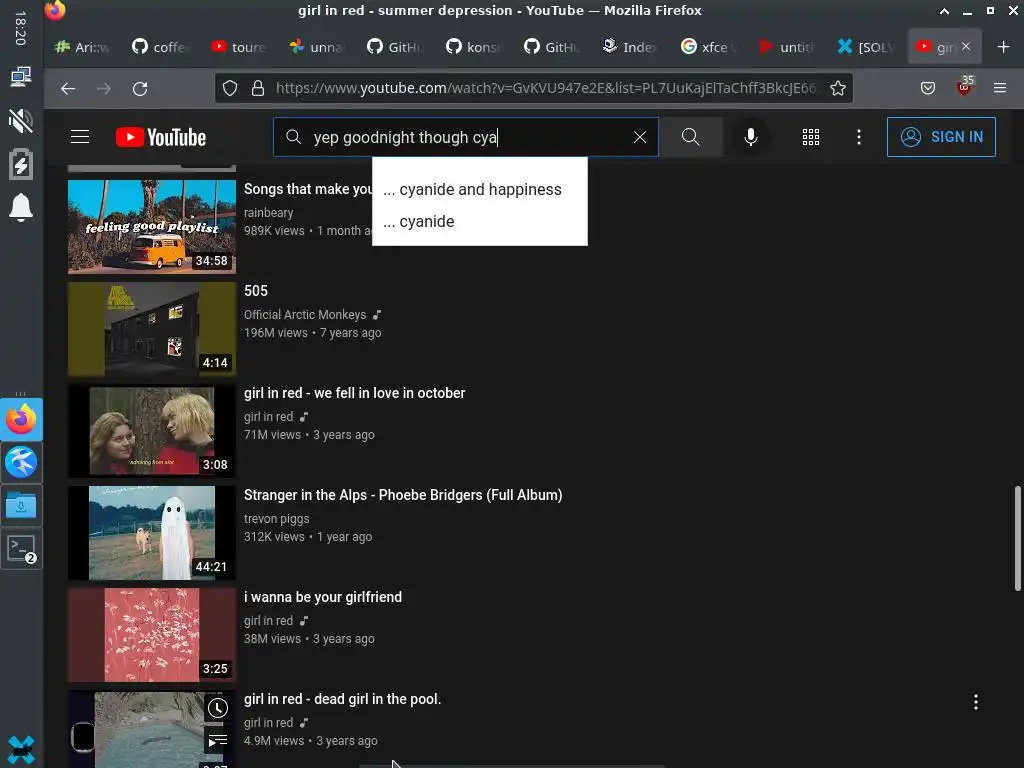Image resolution: width=1024 pixels, height=768 pixels.
Task: Switch to the xfce Google tab
Action: [710, 46]
